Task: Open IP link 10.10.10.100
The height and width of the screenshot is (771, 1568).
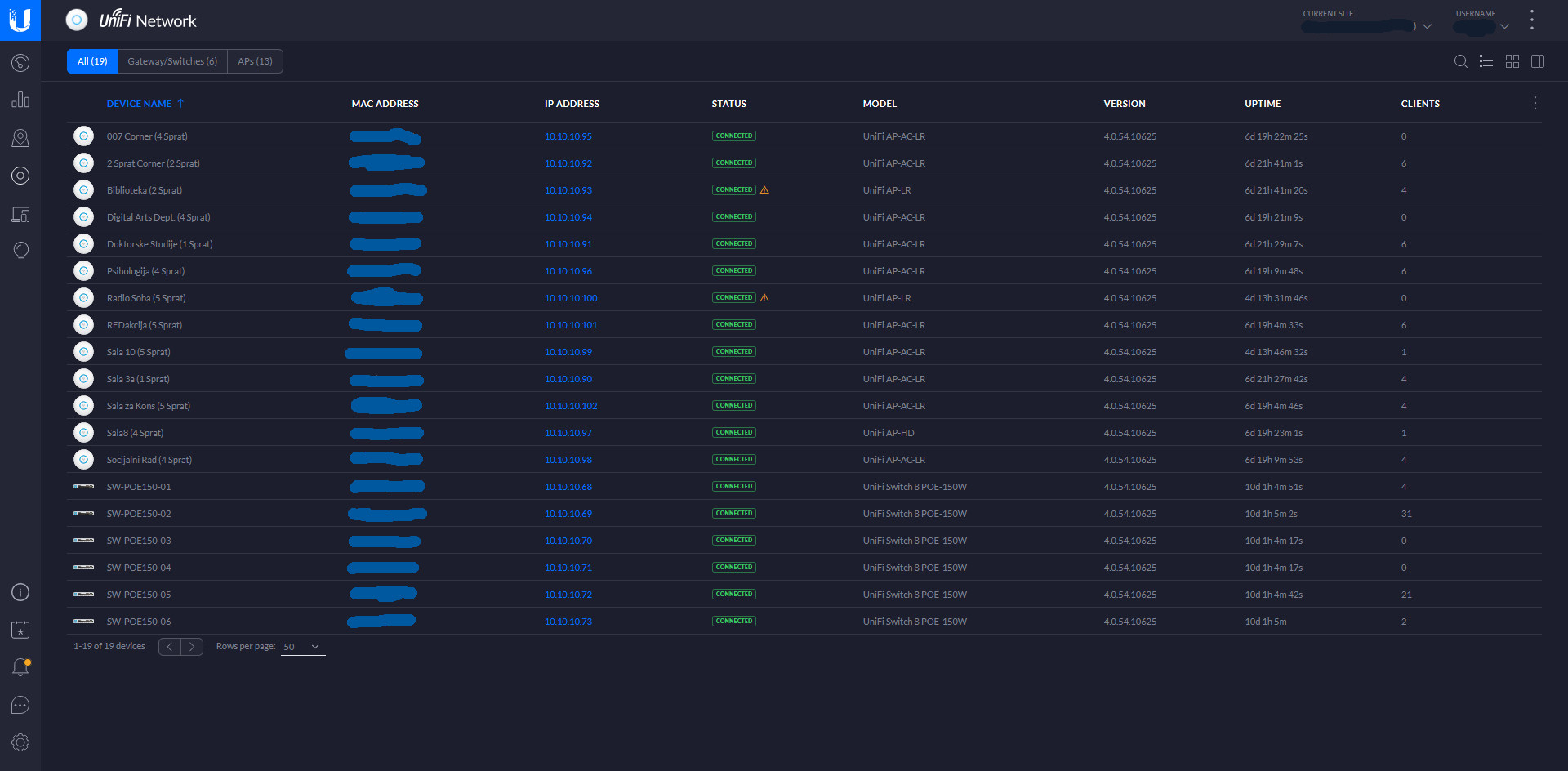Action: 571,298
